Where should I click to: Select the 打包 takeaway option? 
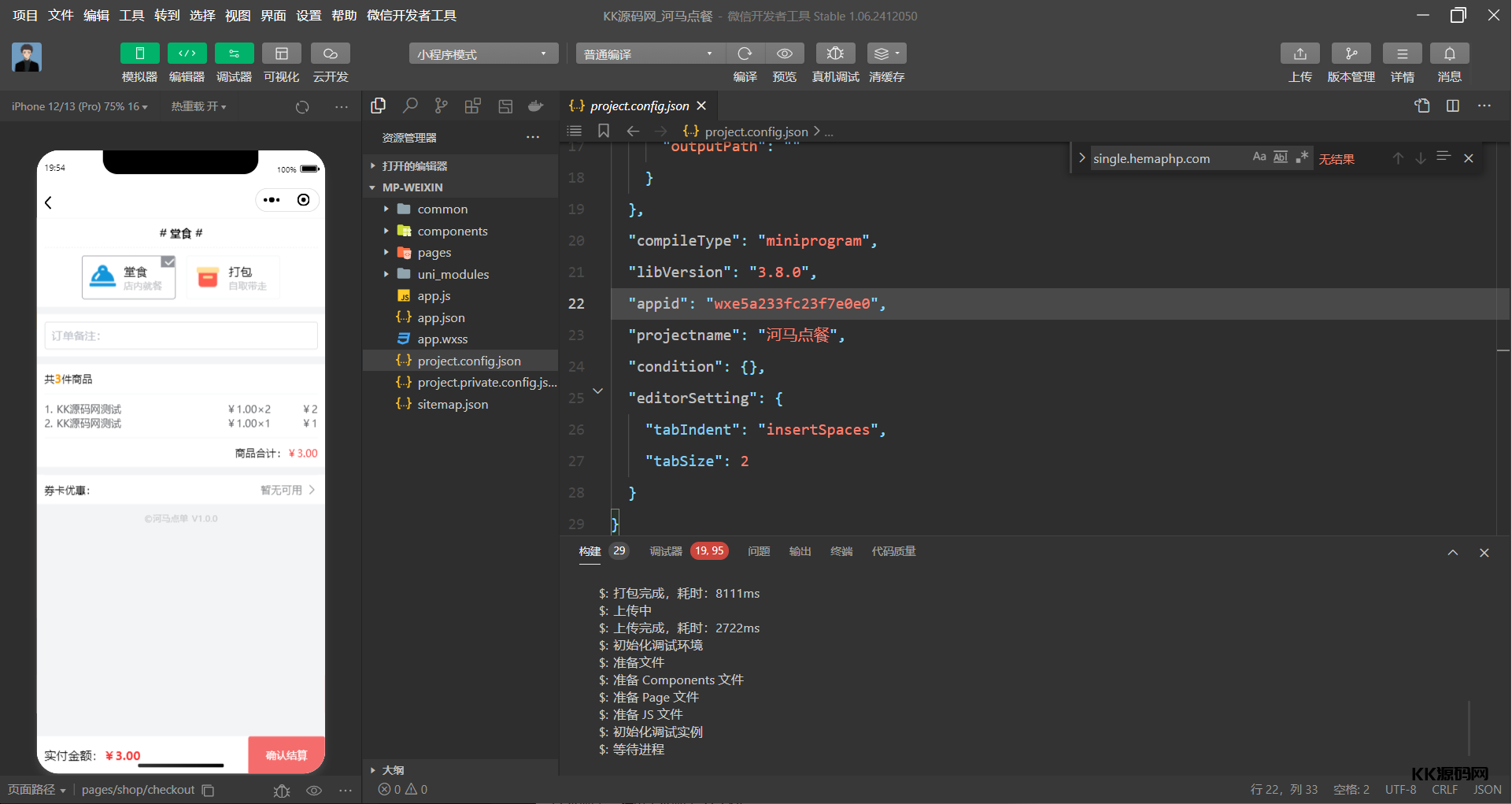[233, 277]
